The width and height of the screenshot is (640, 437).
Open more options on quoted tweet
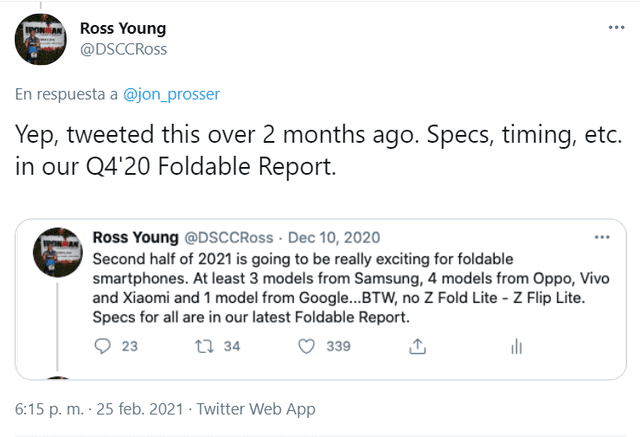pos(601,238)
